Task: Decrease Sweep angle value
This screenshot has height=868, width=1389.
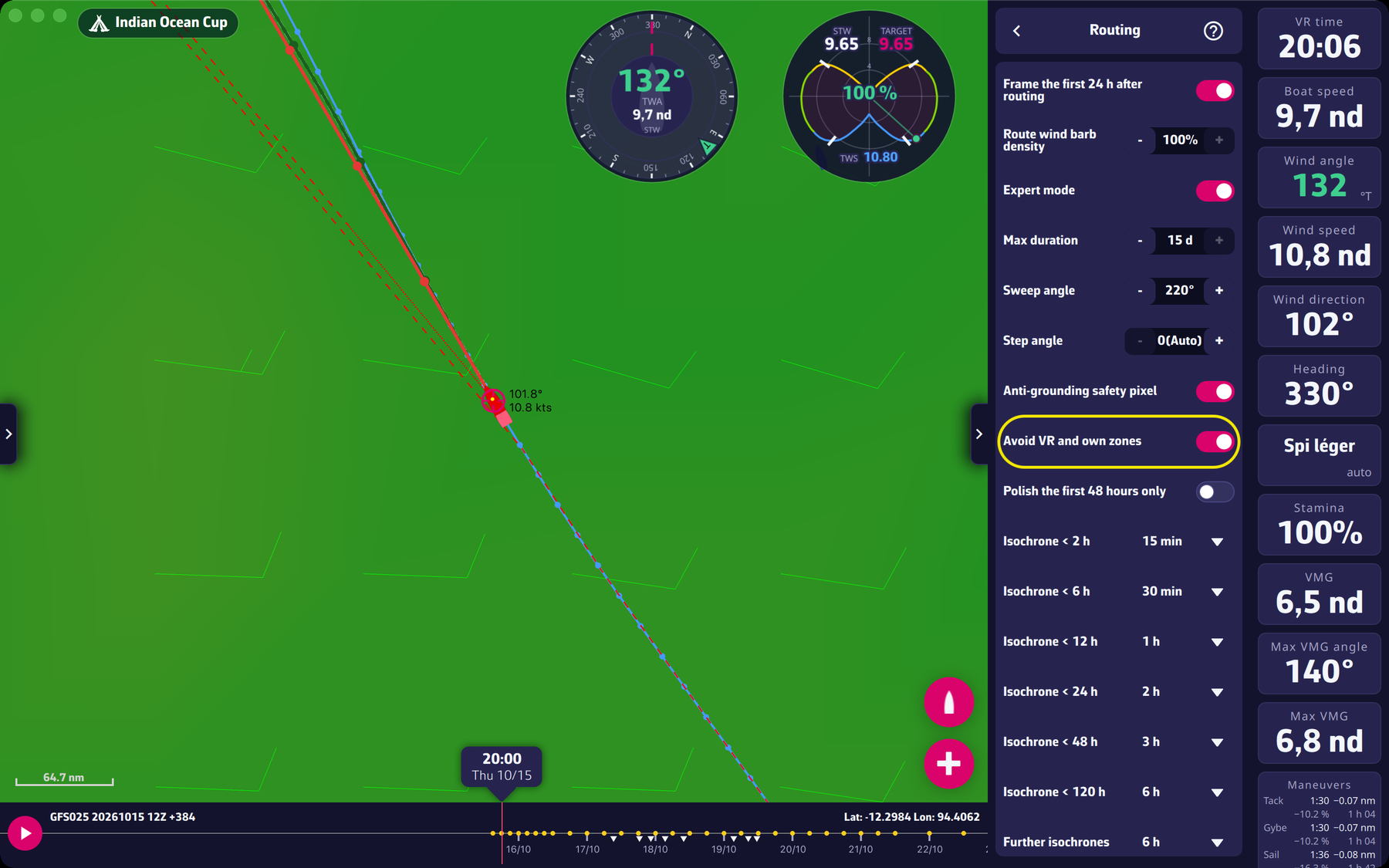Action: pos(1140,291)
